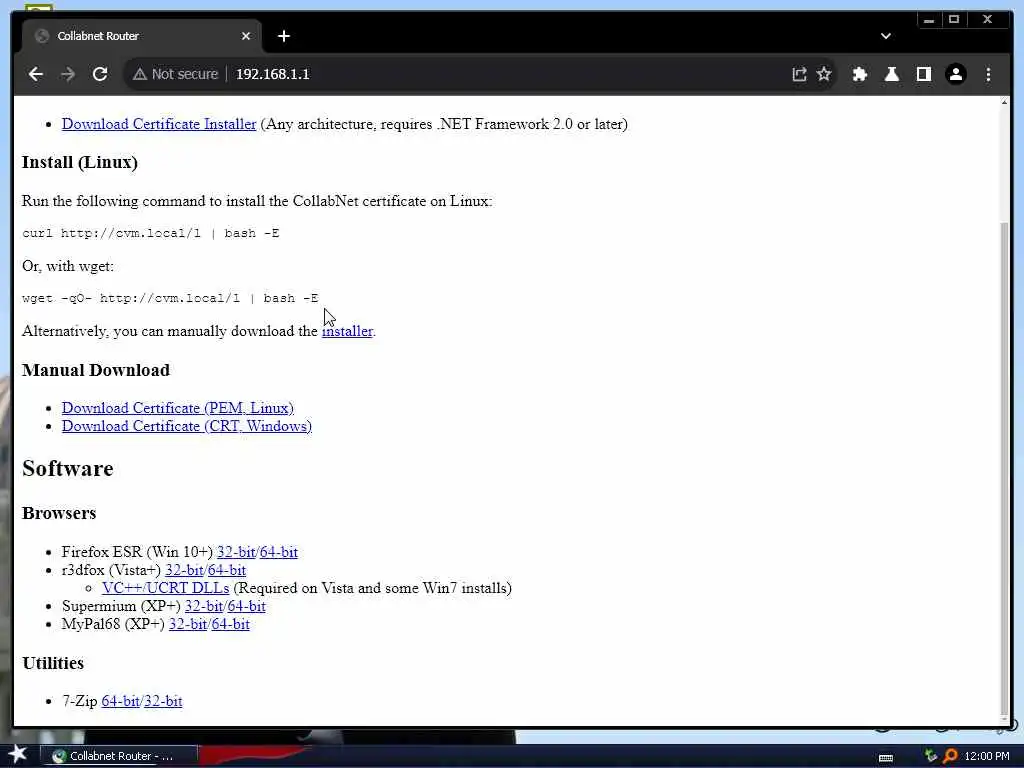Download Supermium 64-bit
Viewport: 1024px width, 768px height.
(x=247, y=606)
